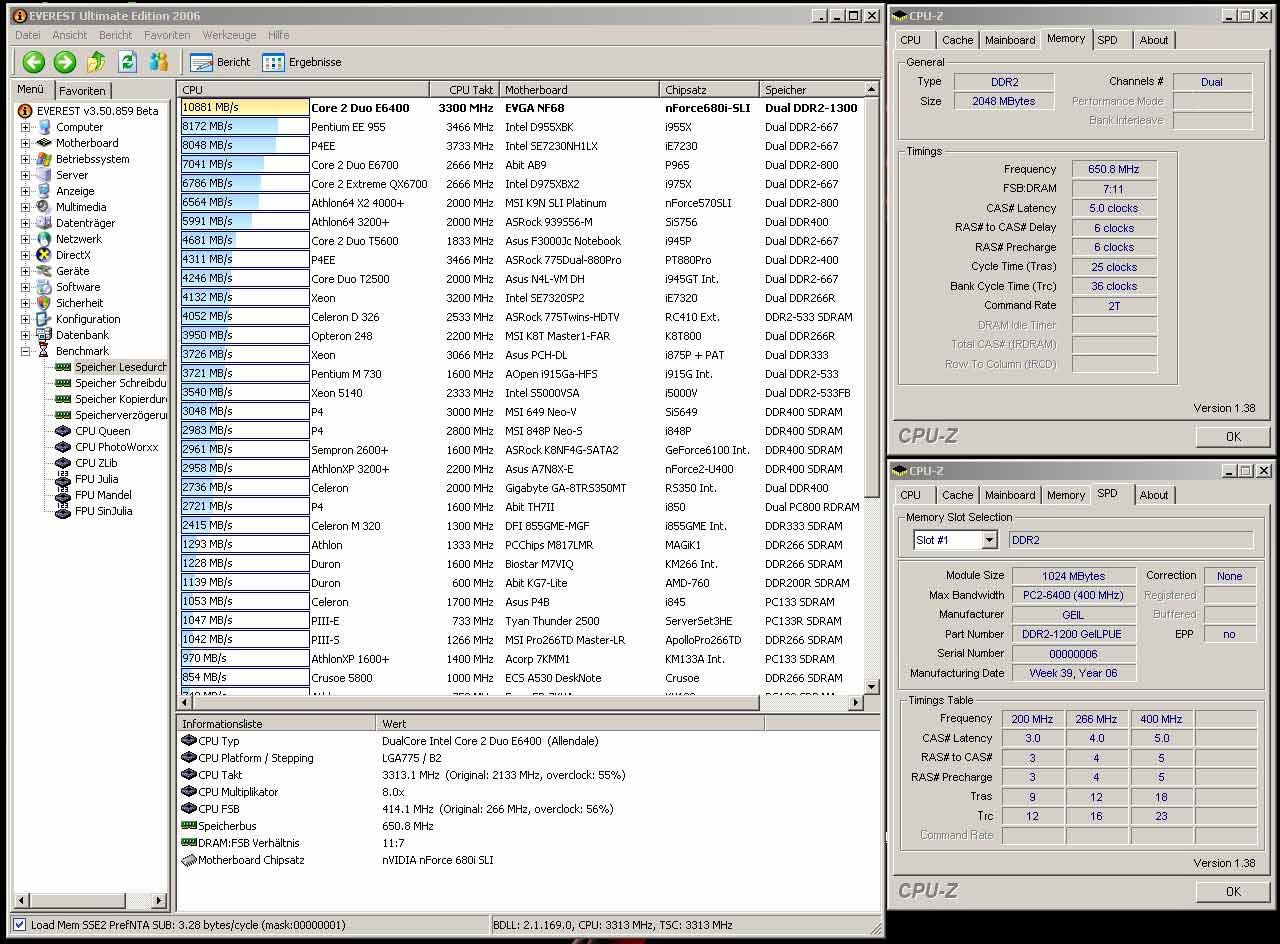
Task: Click OK in the CPU-Z SPD window
Action: [x=1233, y=891]
